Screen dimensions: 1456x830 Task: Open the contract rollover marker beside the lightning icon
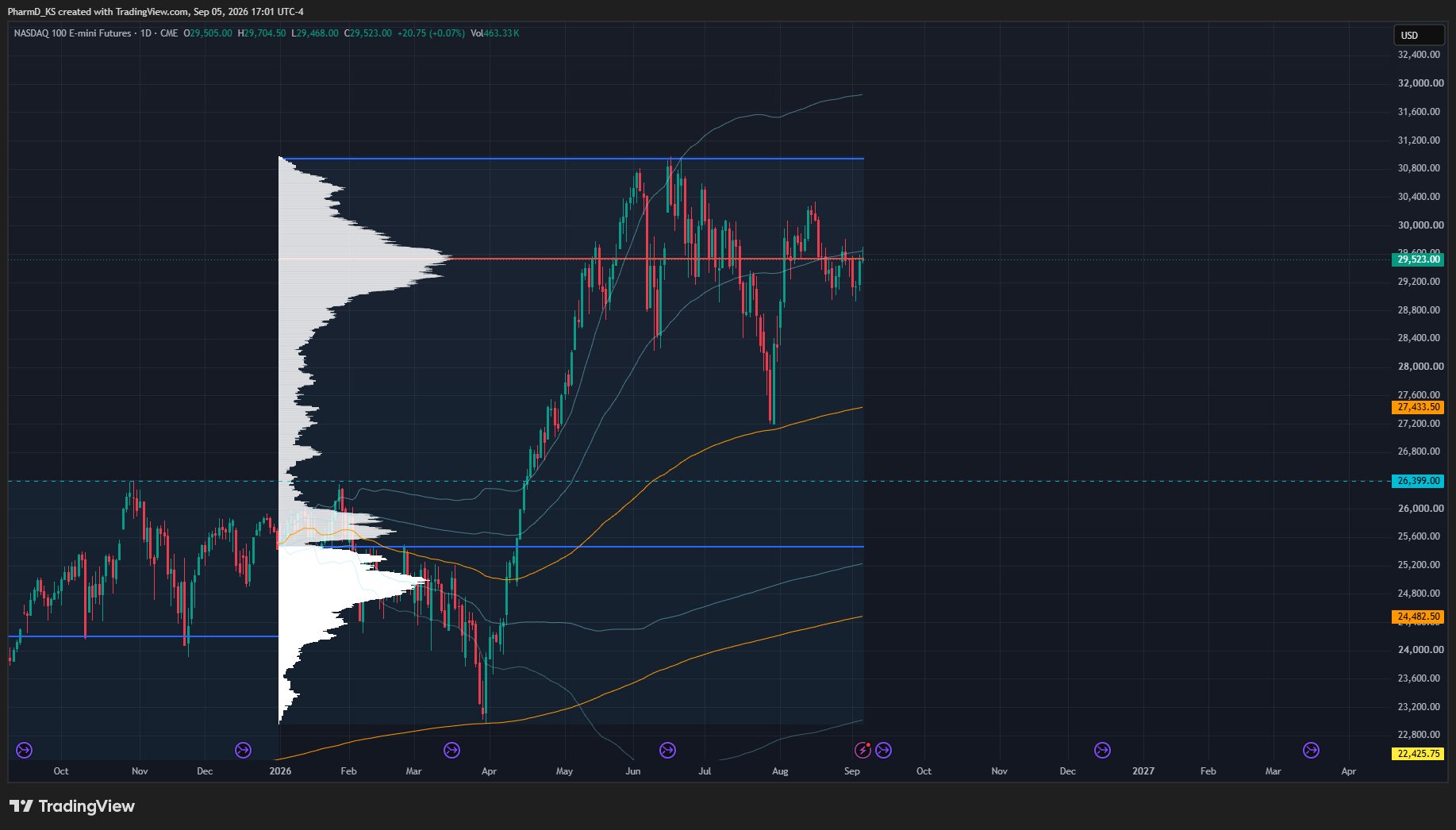[x=883, y=750]
